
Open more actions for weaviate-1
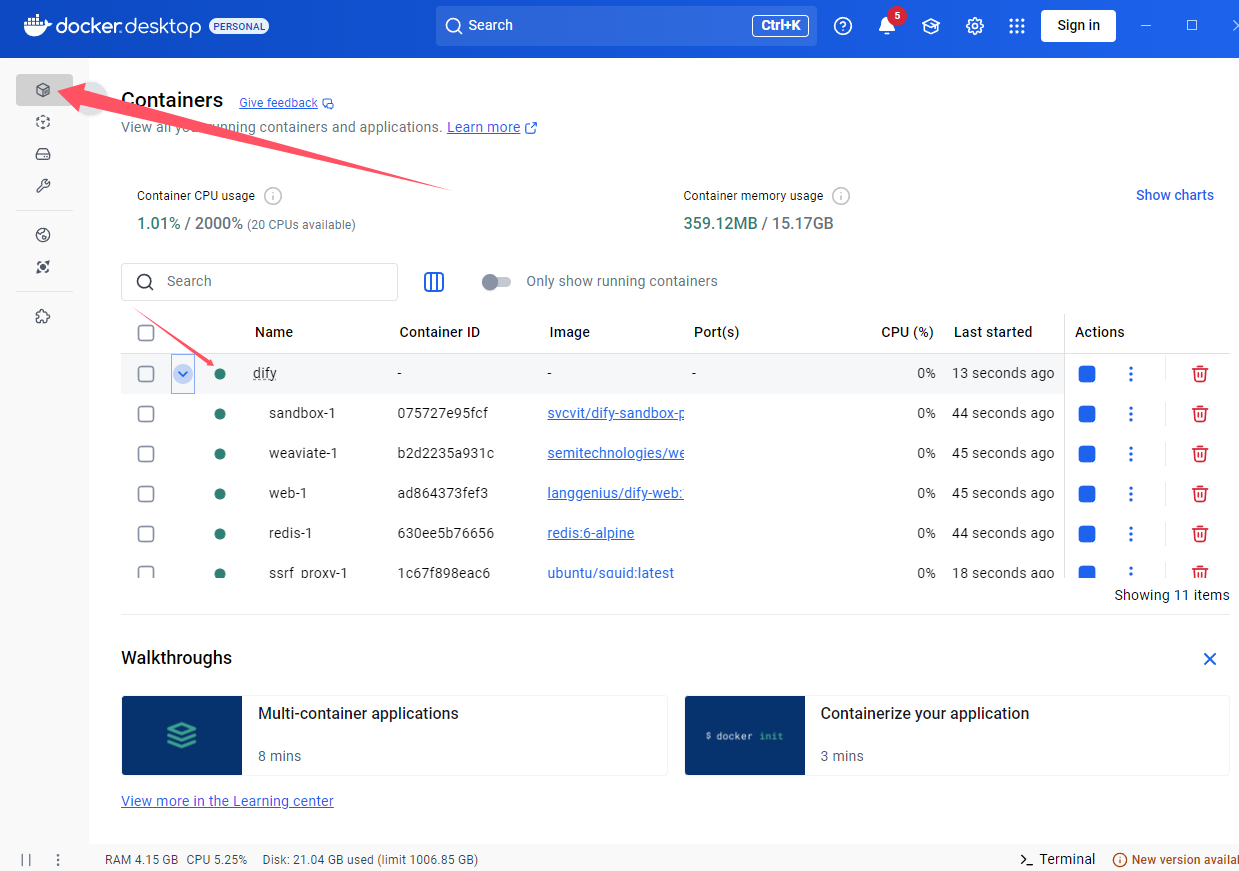point(1131,454)
